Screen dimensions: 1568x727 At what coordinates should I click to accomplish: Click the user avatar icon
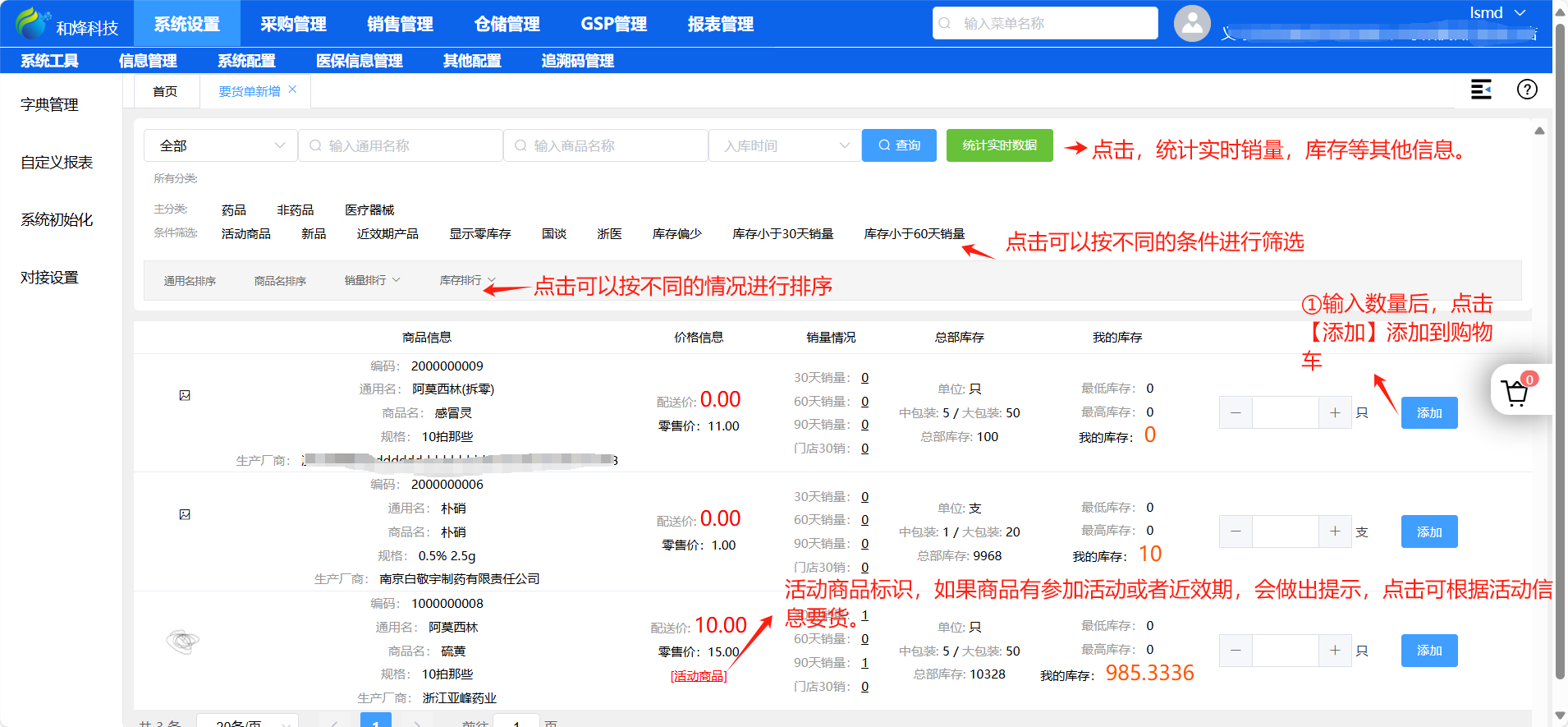pos(1192,23)
